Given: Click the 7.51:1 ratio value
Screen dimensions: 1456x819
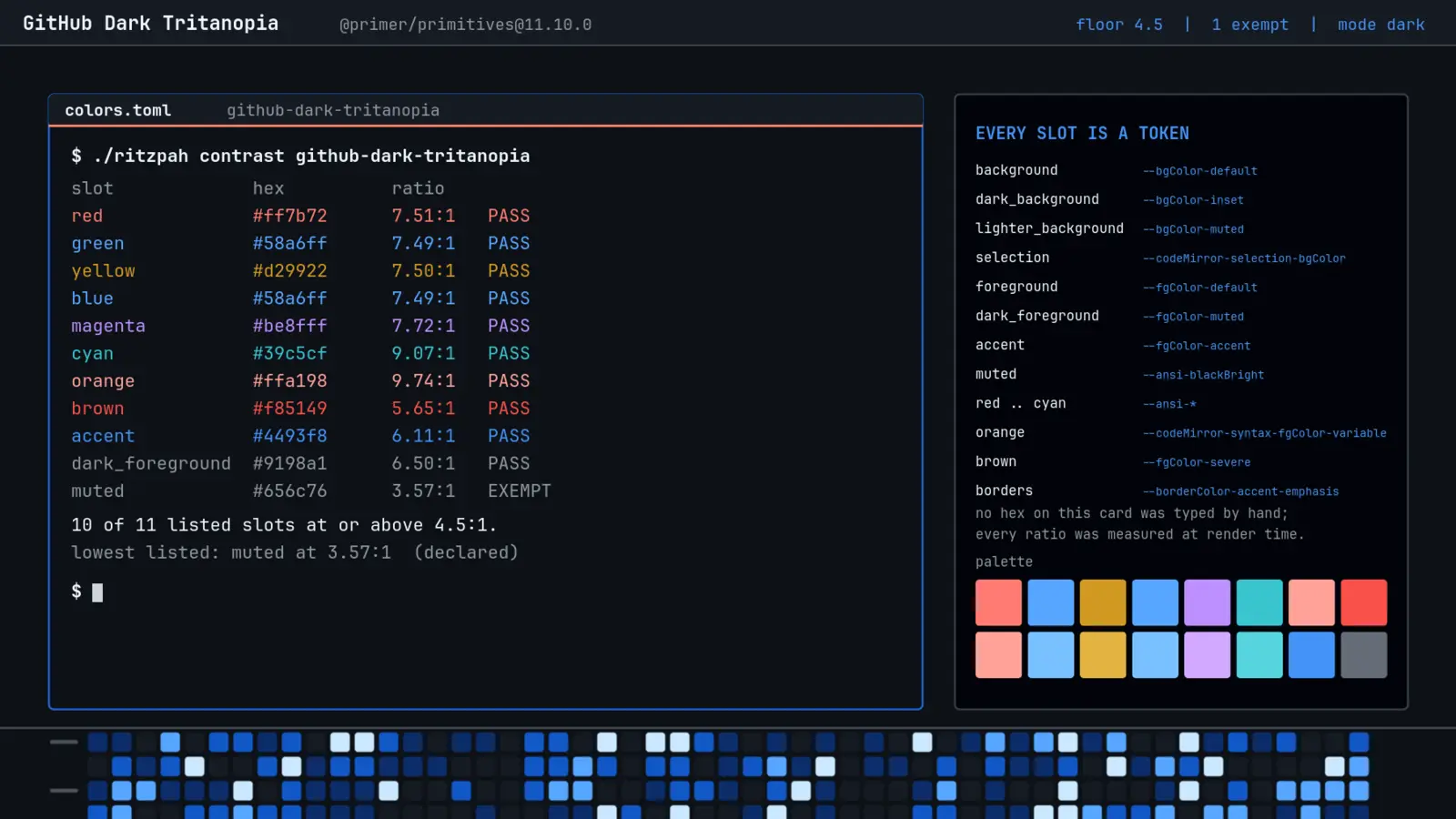Looking at the screenshot, I should pyautogui.click(x=423, y=216).
